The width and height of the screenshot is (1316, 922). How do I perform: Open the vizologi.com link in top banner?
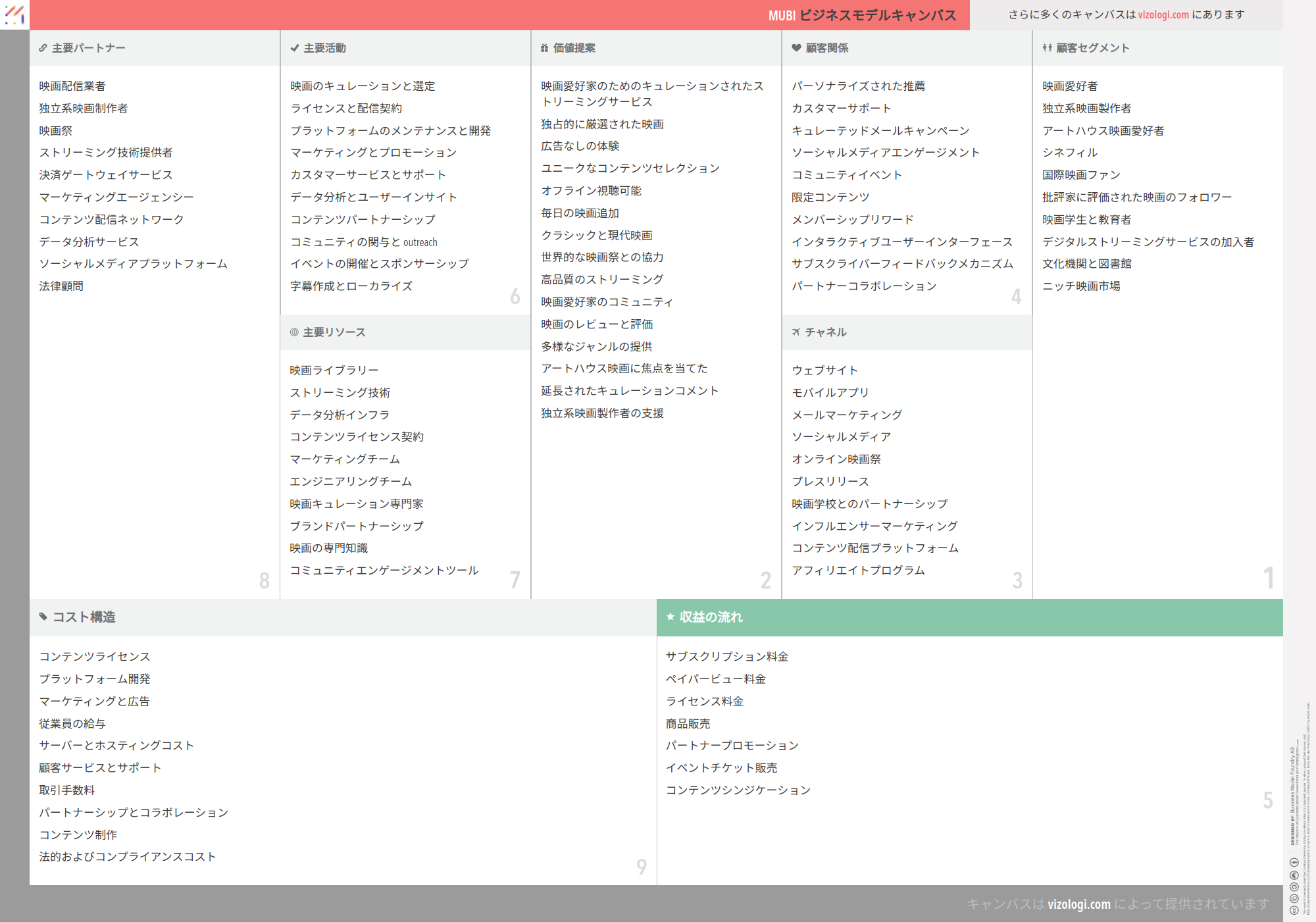click(x=1163, y=14)
